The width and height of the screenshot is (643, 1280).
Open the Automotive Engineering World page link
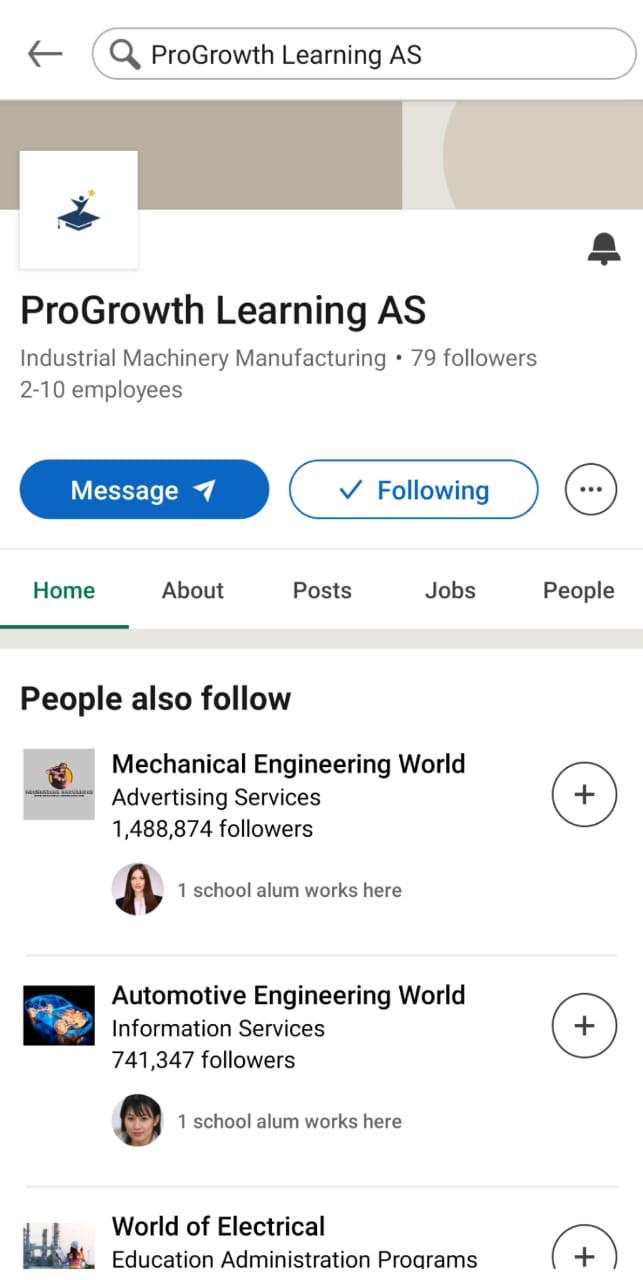(x=288, y=995)
